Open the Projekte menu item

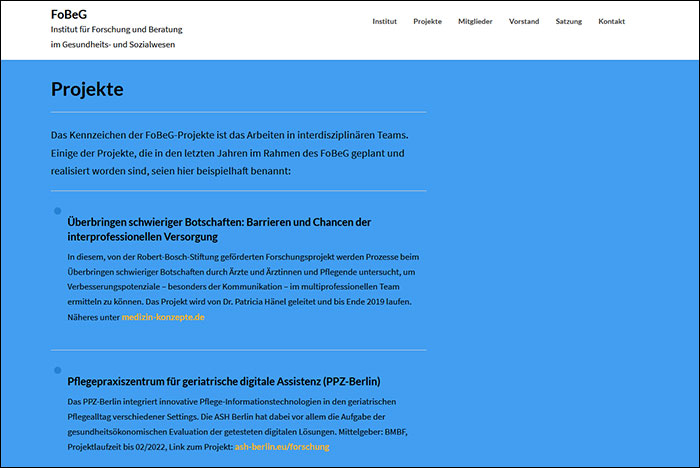(427, 21)
